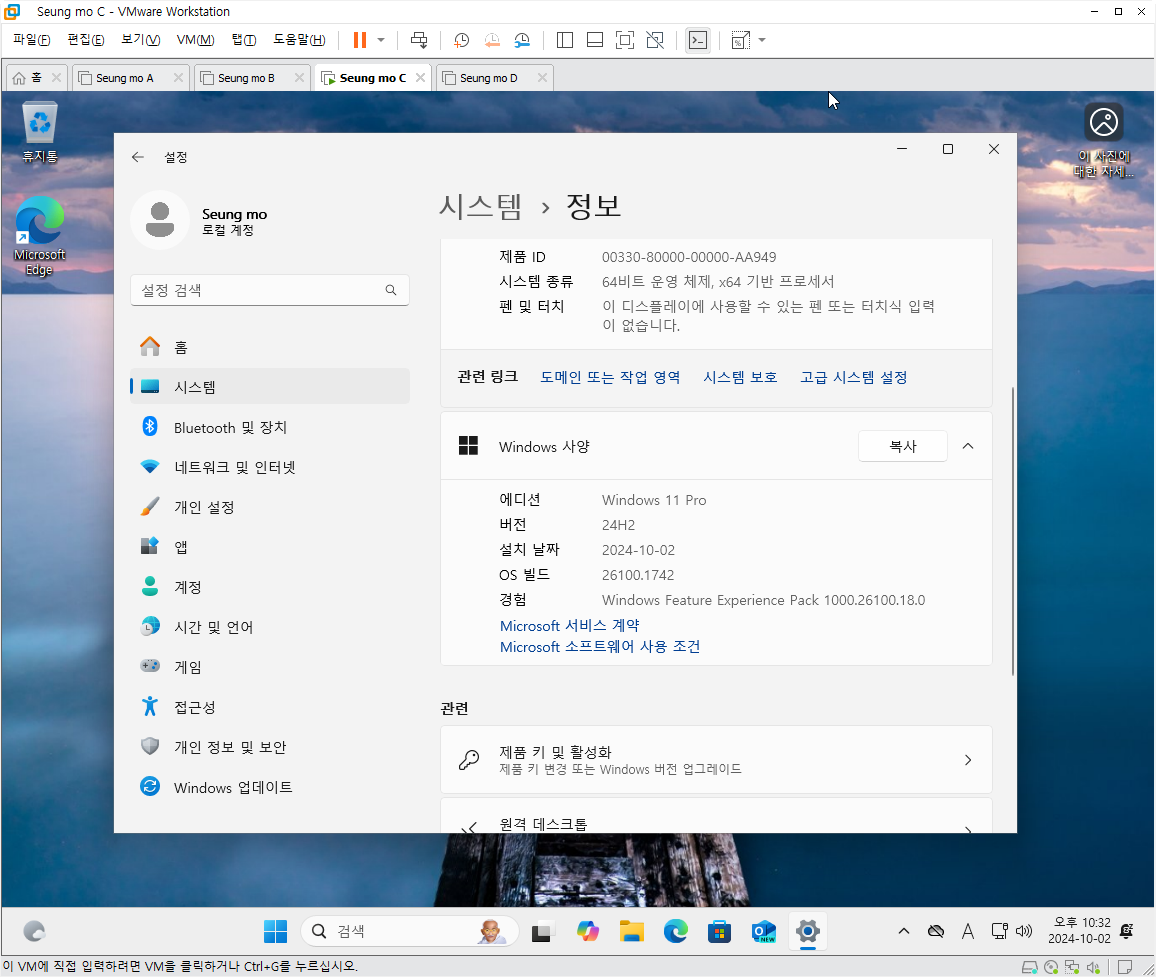Image resolution: width=1156 pixels, height=977 pixels.
Task: Open 앱 settings in the sidebar
Action: 270,546
